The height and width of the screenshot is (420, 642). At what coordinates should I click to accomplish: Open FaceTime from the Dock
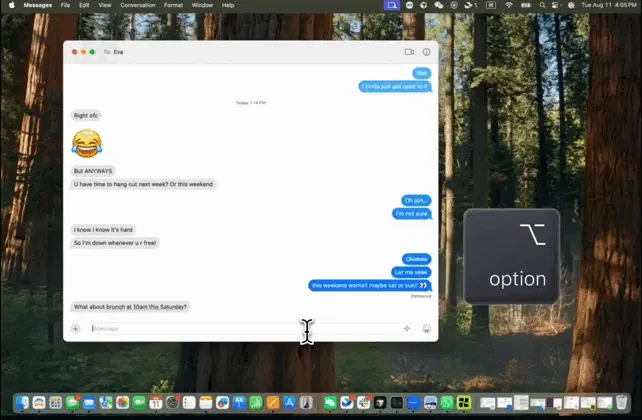point(139,403)
